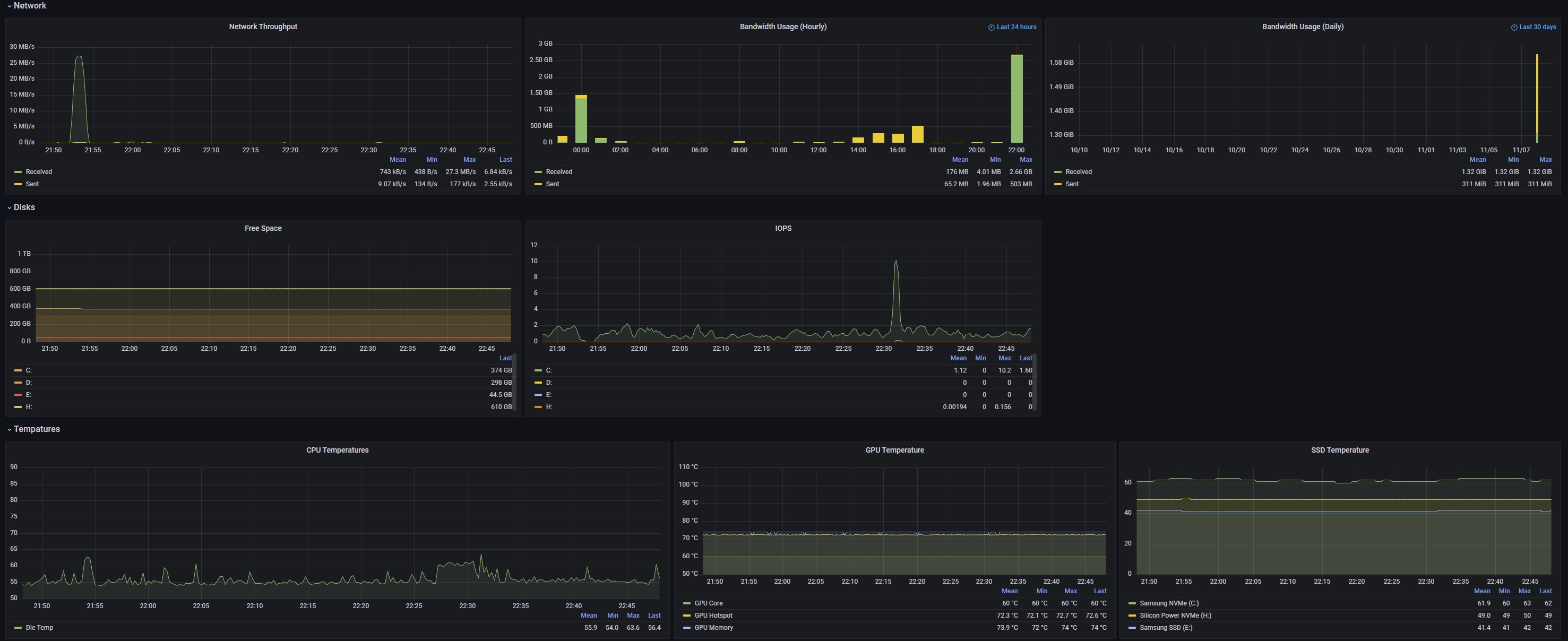Toggle Silicon Power NVMe (H:) series
Screen dimensions: 1568x641
pyautogui.click(x=1175, y=616)
